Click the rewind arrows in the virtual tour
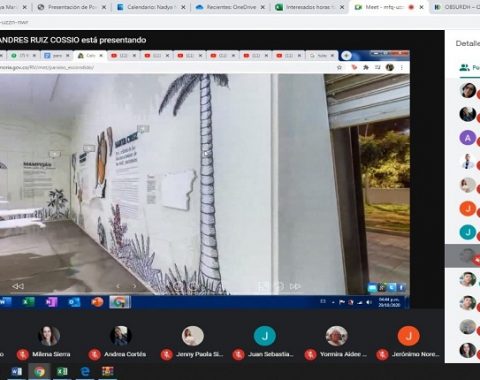This screenshot has height=380, width=480. point(18,286)
